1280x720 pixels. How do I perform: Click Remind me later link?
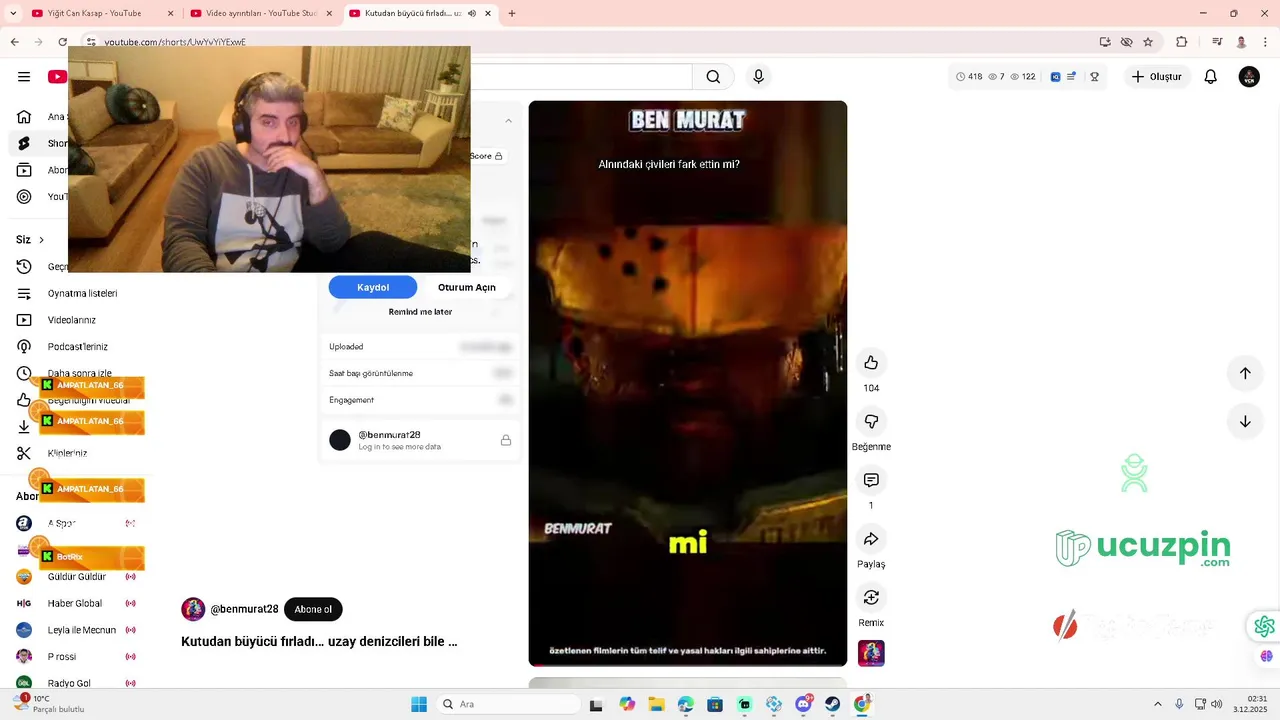coord(420,312)
